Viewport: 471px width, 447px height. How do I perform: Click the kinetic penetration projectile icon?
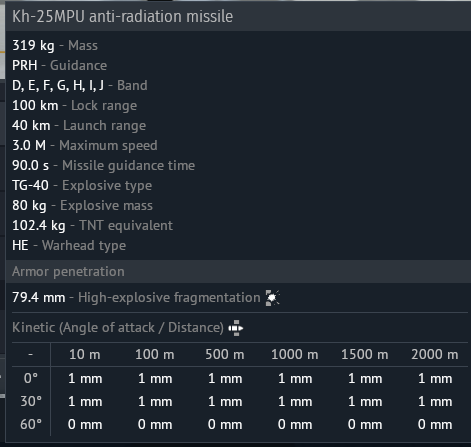click(x=236, y=328)
